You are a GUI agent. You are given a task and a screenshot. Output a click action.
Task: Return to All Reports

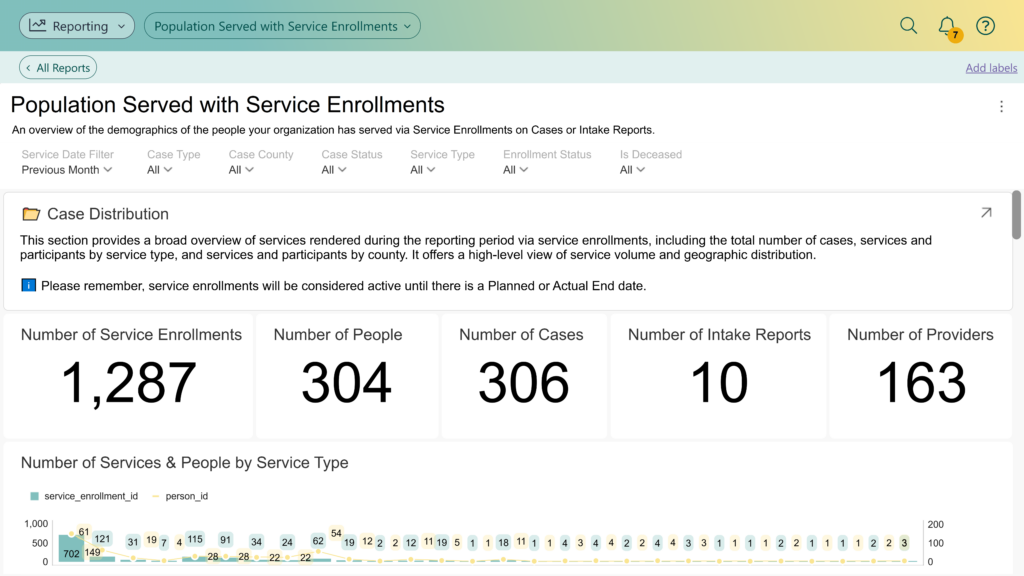coord(57,67)
